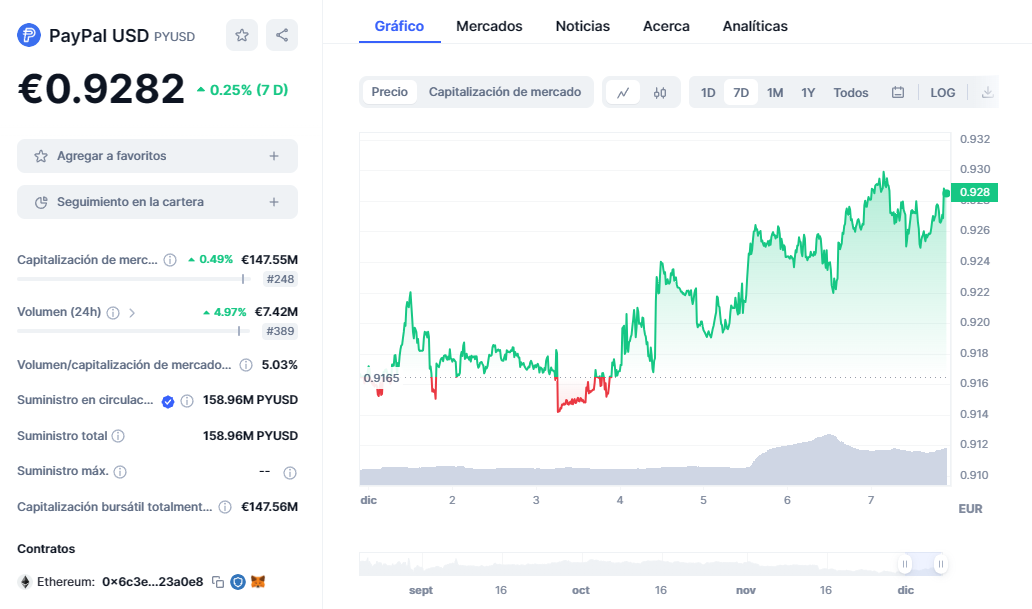Click the #248 market cap rank badge
This screenshot has height=609, width=1032.
(280, 279)
